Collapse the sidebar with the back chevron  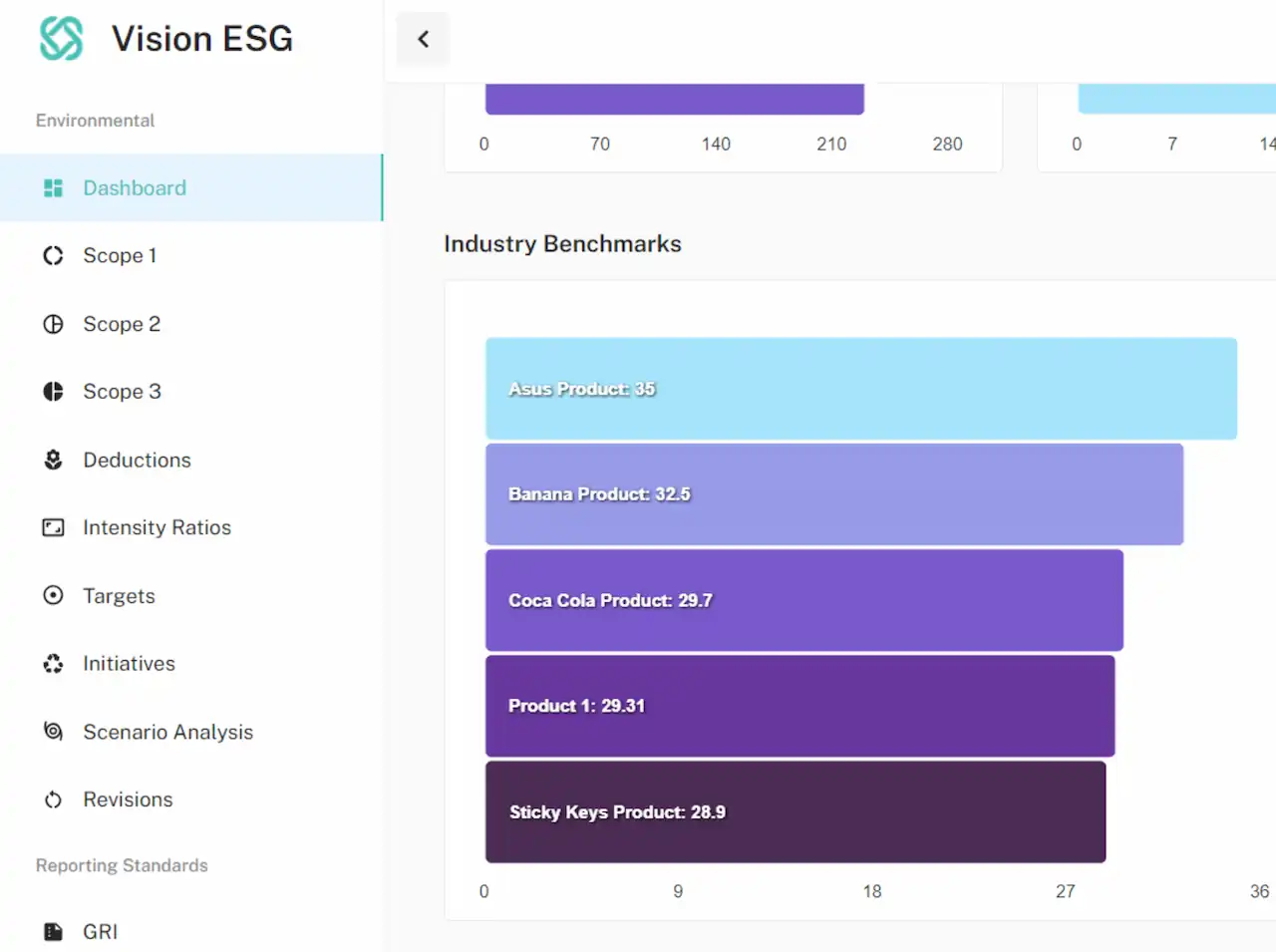coord(424,39)
